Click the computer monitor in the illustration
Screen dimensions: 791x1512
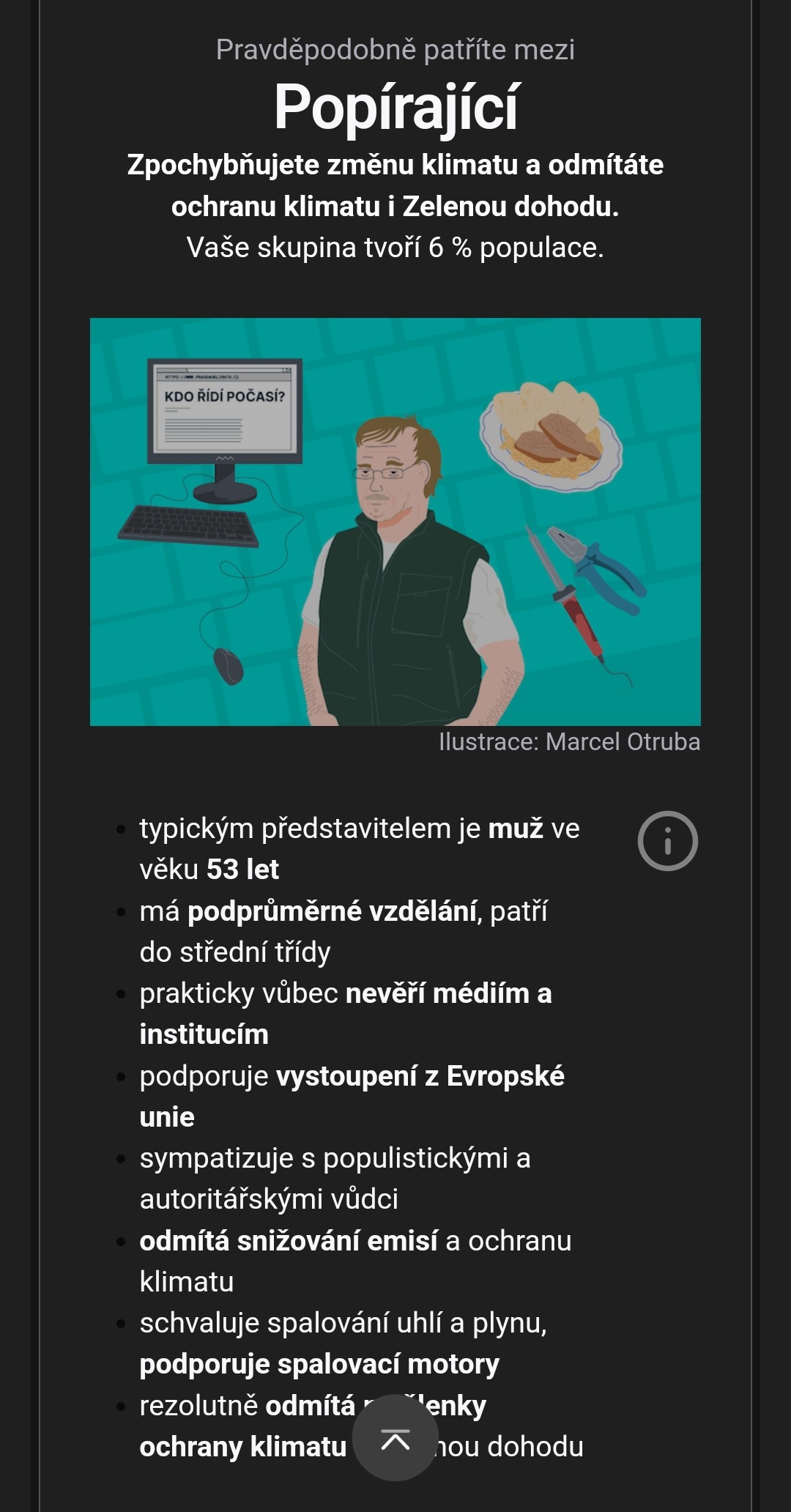[224, 429]
